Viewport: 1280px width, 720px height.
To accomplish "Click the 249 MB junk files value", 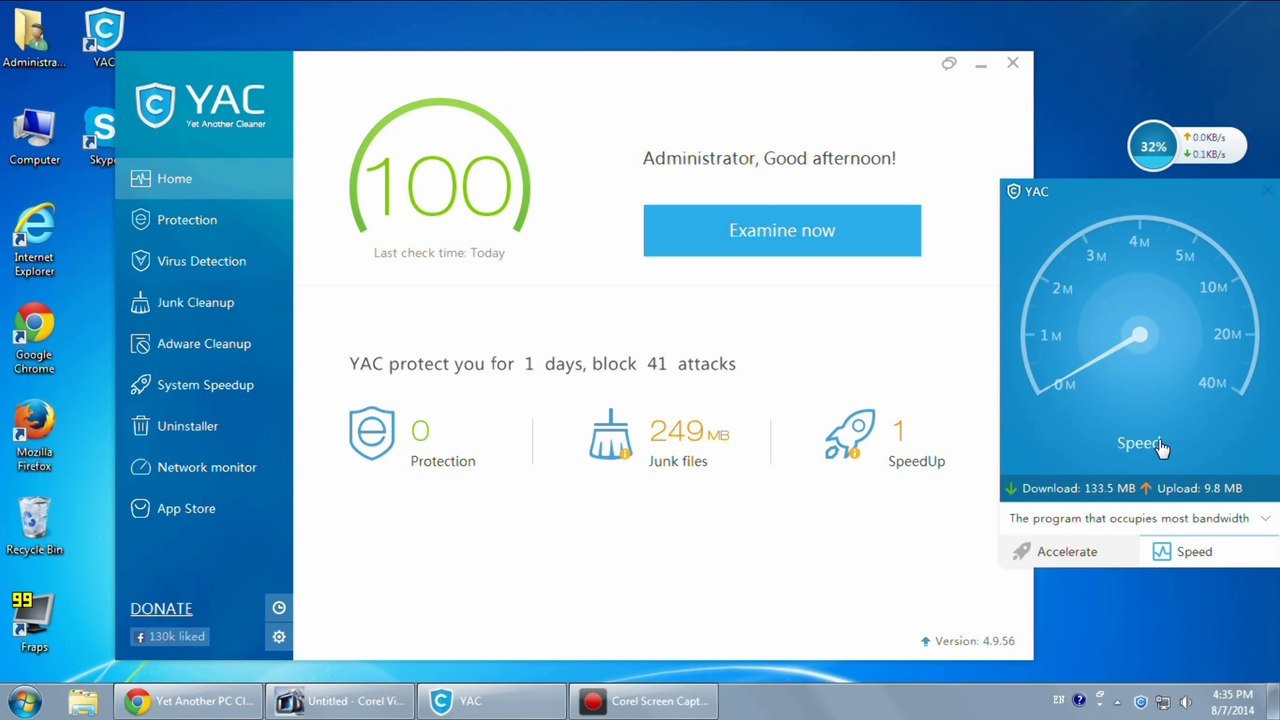I will pyautogui.click(x=689, y=431).
